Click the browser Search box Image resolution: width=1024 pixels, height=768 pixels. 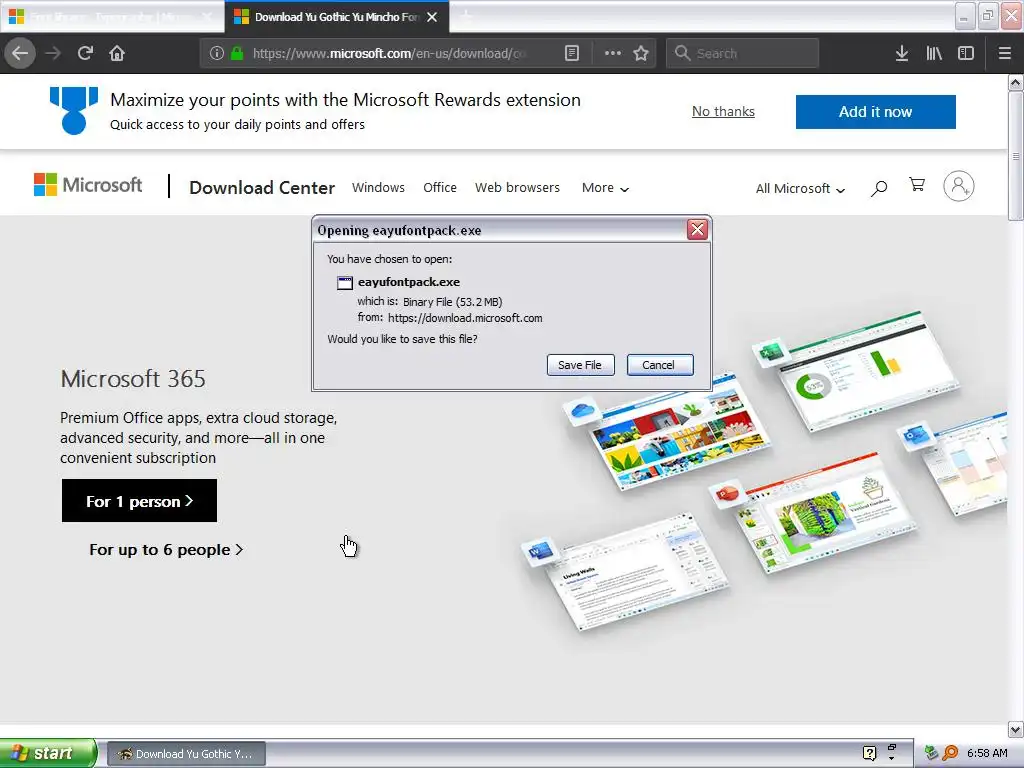click(x=742, y=53)
